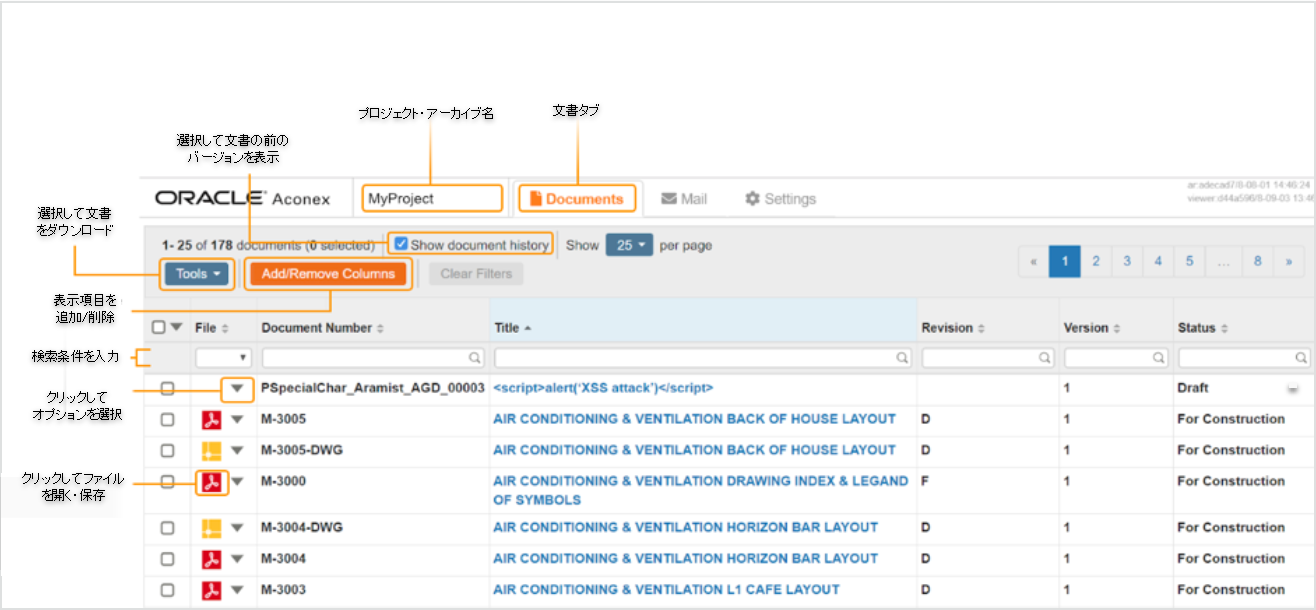
Task: Open the File type filter dropdown
Action: 223,357
